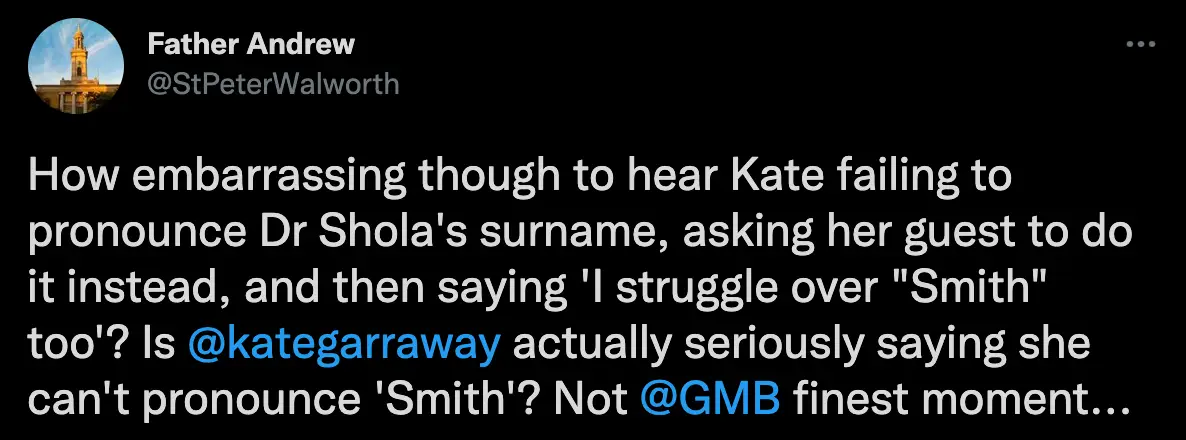Open the @kategarraway mention link
Viewport: 1186px width, 440px height.
(345, 345)
